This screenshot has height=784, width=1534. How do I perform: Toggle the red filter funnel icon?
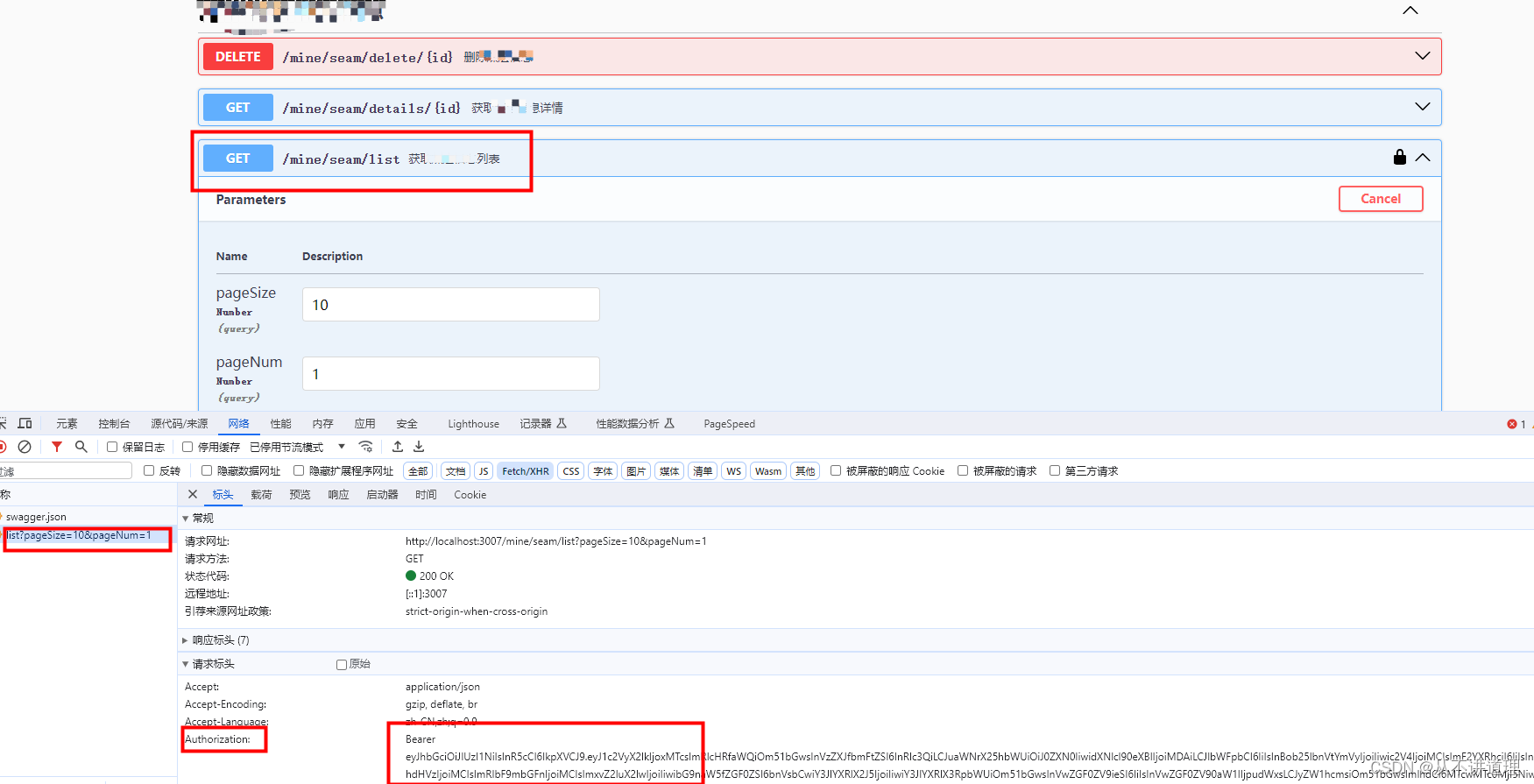[x=57, y=447]
